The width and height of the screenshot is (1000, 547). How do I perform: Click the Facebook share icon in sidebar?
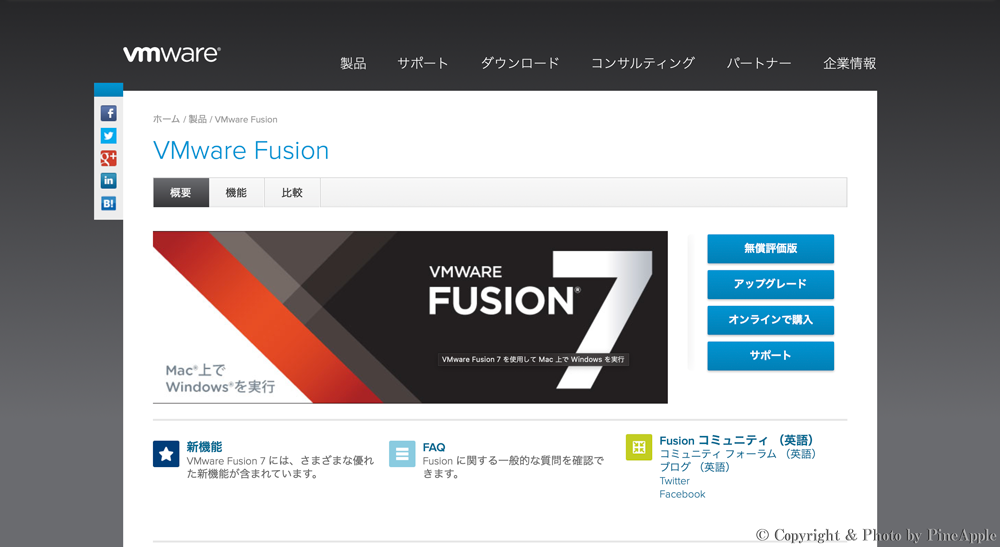[x=108, y=113]
